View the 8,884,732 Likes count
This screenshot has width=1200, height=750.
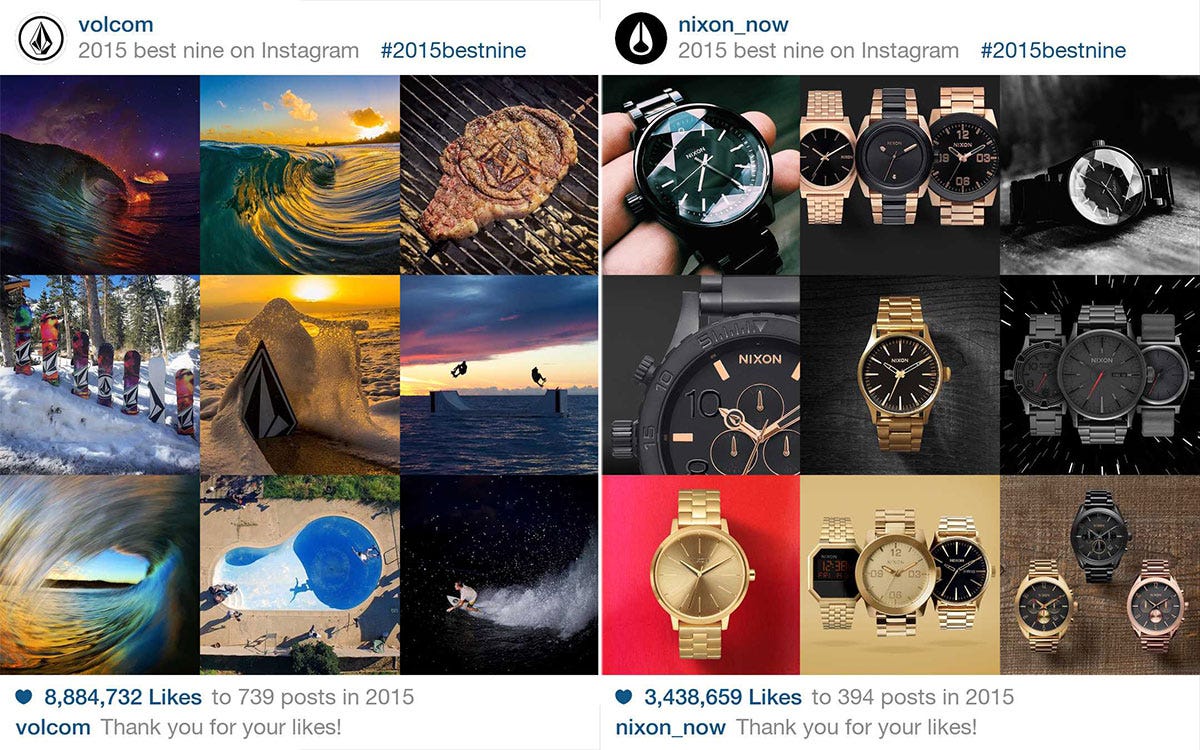pyautogui.click(x=123, y=697)
